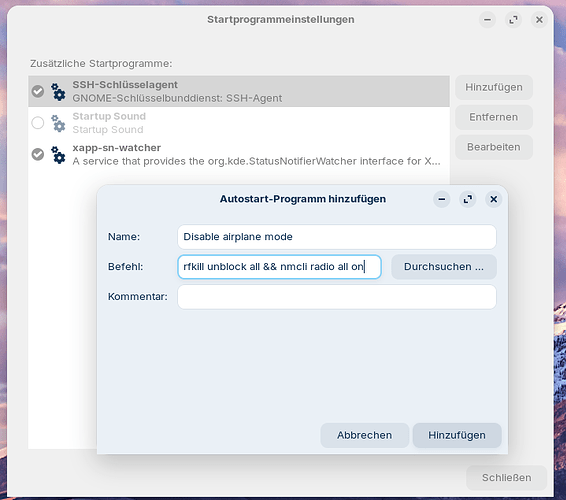Close the Startprogrammeinstellungen window
Image resolution: width=566 pixels, height=500 pixels.
(x=539, y=20)
